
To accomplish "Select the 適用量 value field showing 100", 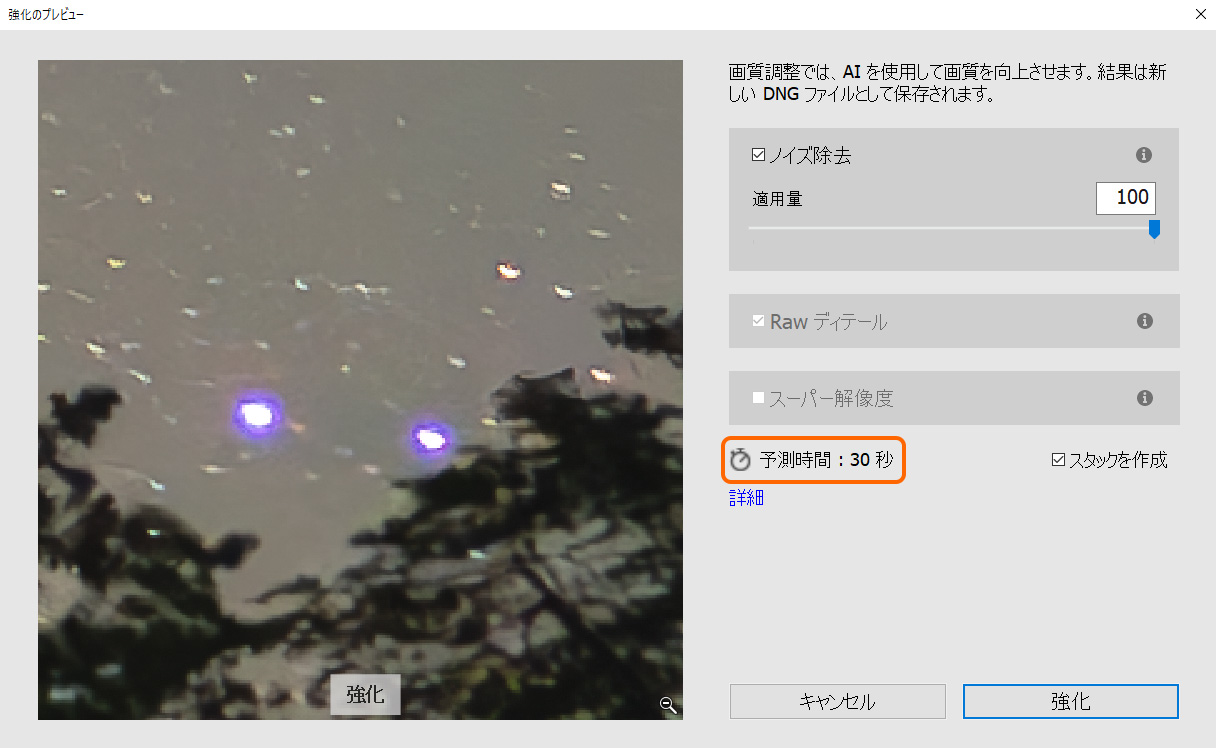I will click(1126, 198).
